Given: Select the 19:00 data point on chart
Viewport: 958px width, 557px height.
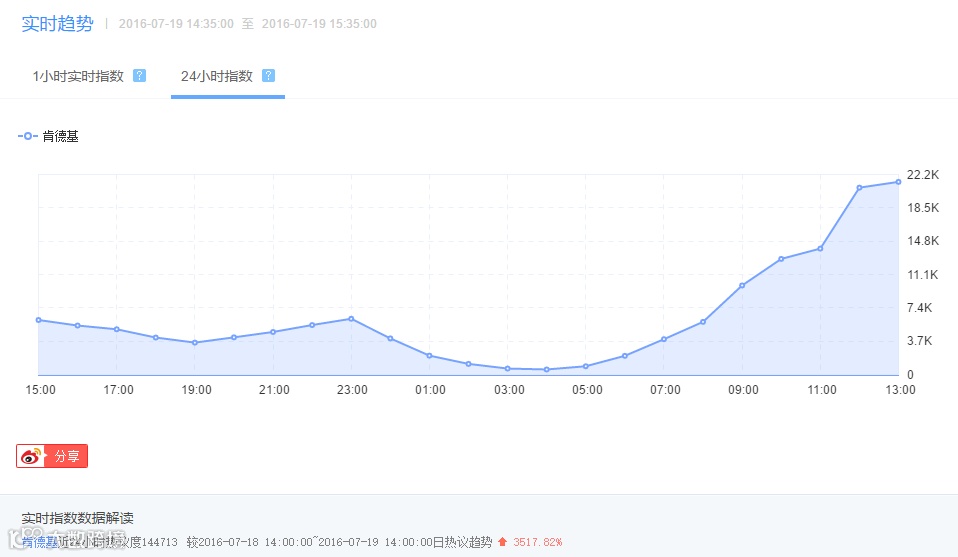Looking at the screenshot, I should (x=195, y=343).
